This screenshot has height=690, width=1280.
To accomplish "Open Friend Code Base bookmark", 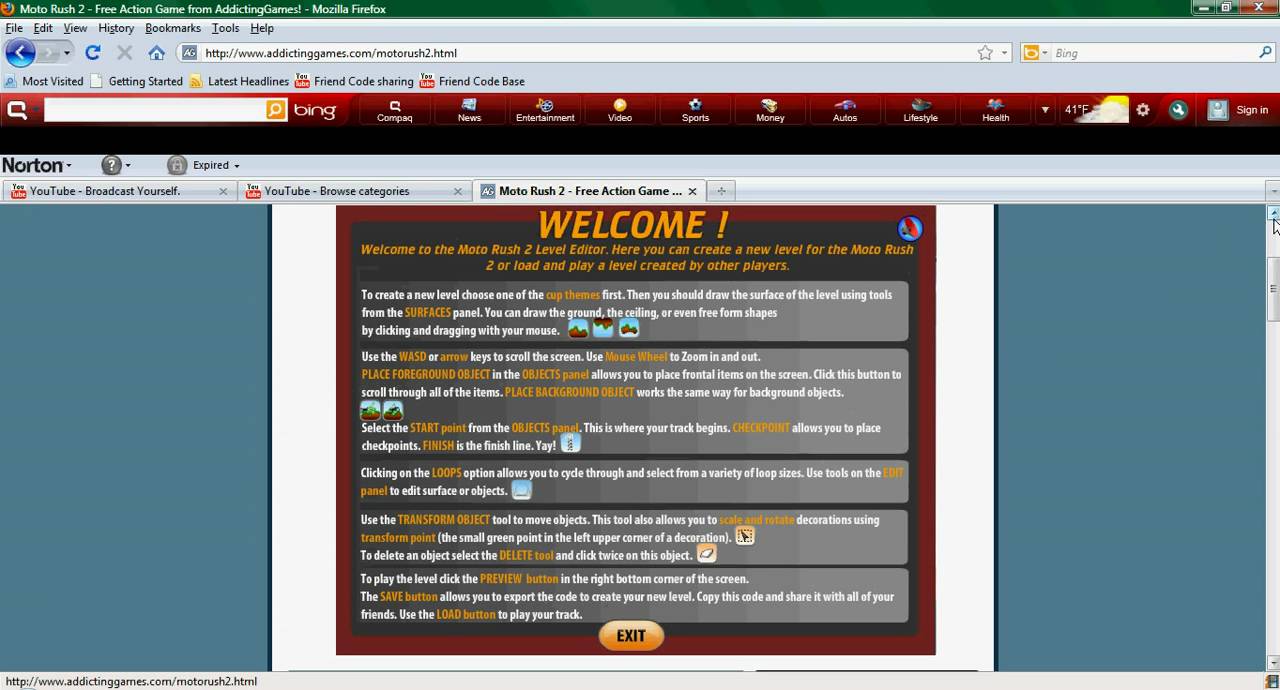I will click(x=472, y=81).
